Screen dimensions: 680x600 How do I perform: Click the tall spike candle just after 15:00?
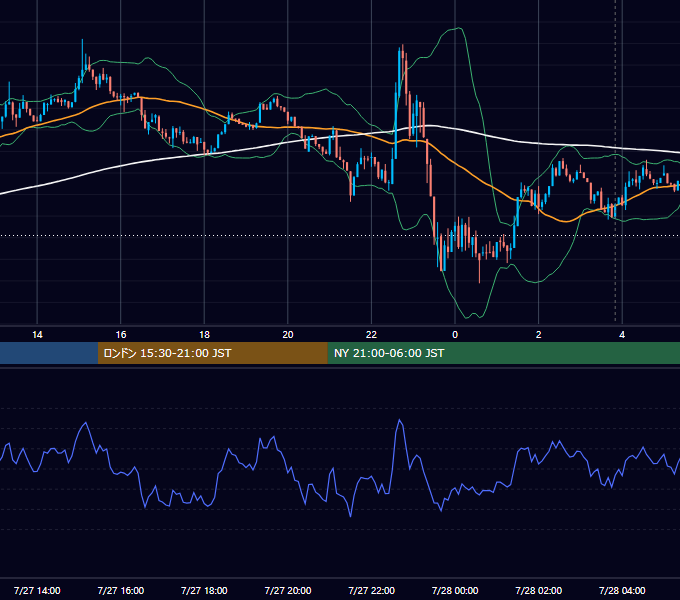(x=82, y=59)
